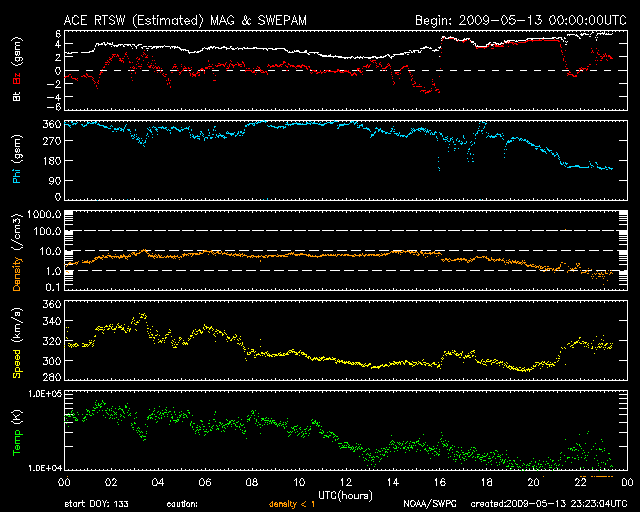Click the '(K)' unit label beside Temp

click(x=18, y=417)
